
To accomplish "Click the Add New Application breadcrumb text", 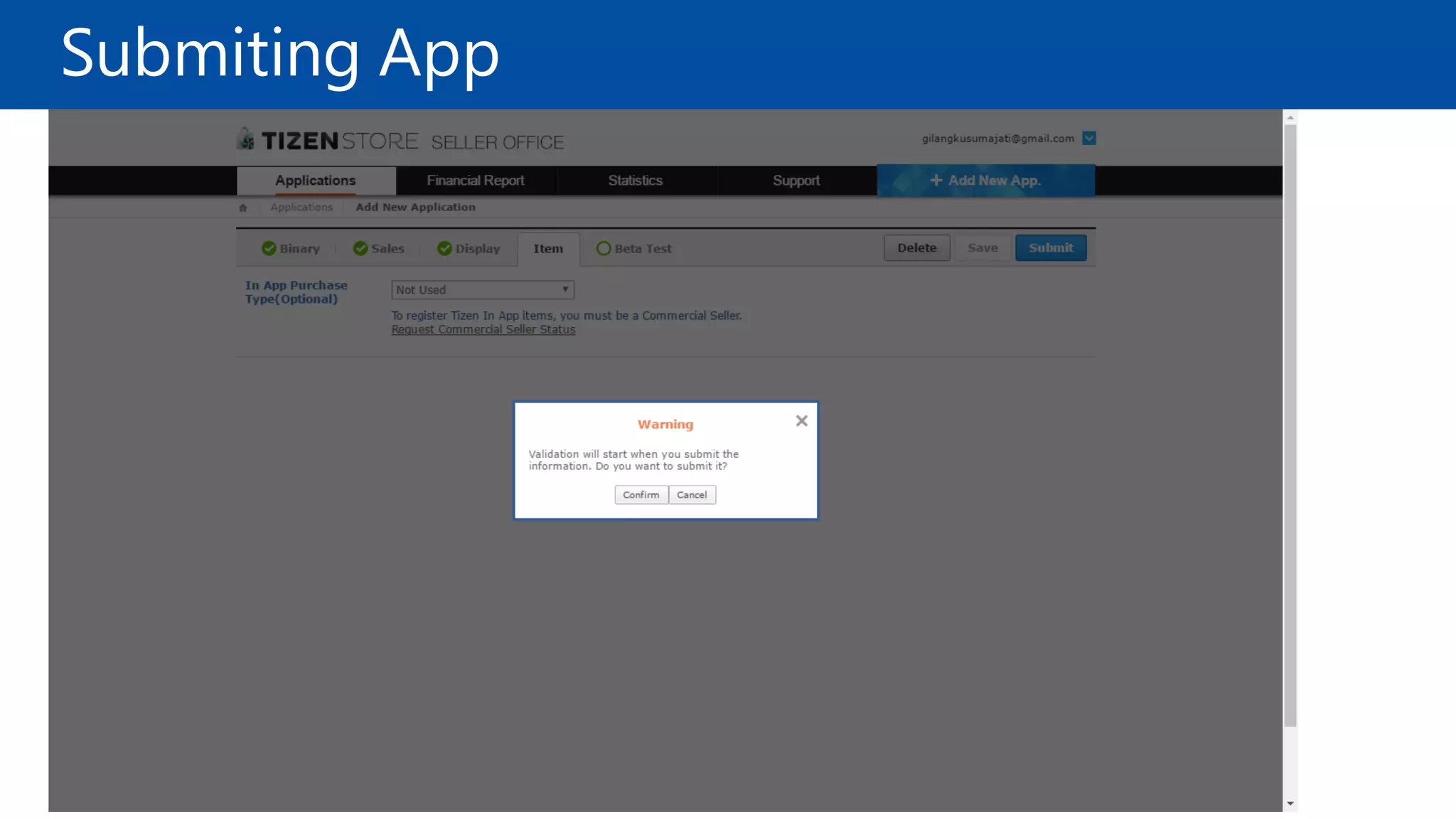I will tap(415, 207).
